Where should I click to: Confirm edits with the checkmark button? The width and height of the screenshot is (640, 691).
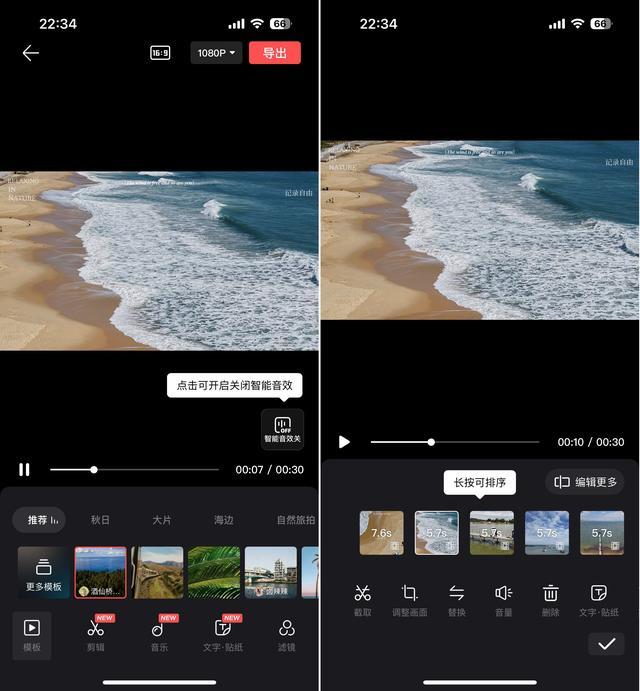click(x=606, y=644)
